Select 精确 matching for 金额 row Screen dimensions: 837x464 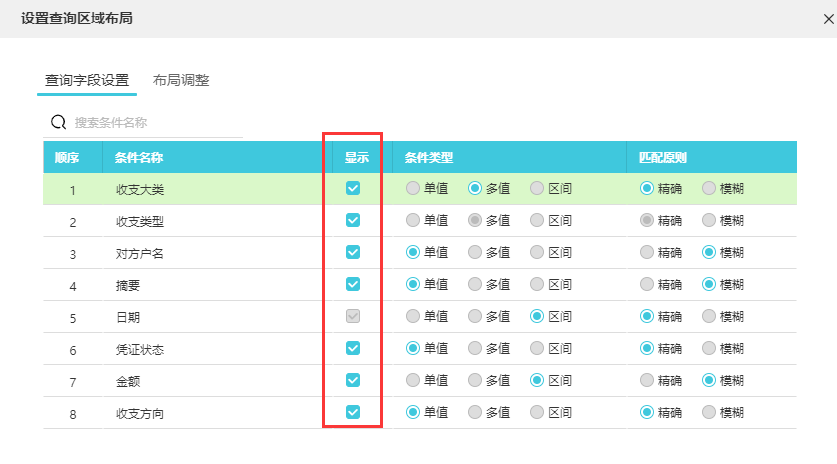pyautogui.click(x=647, y=380)
